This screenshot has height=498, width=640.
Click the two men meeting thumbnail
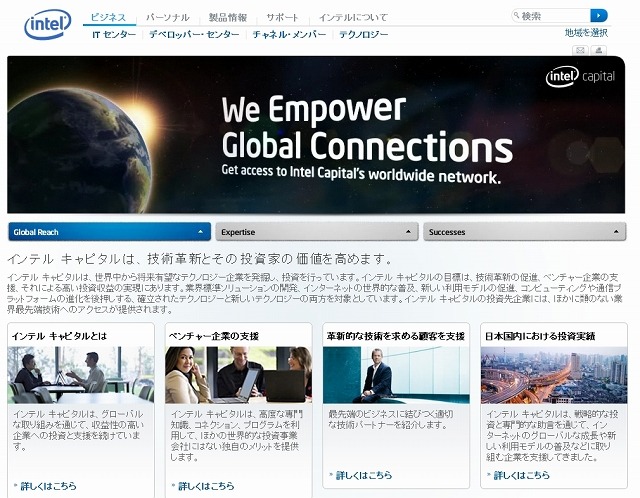coord(81,375)
